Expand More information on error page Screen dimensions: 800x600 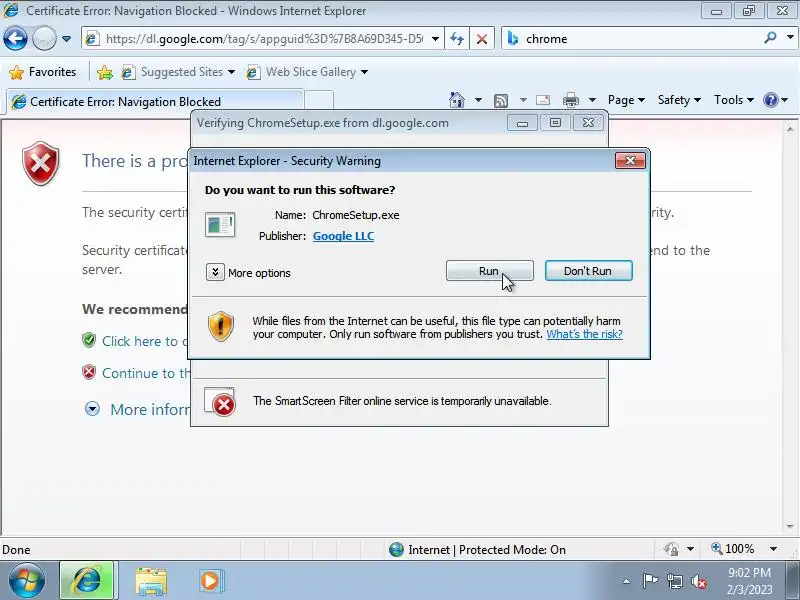(x=92, y=409)
